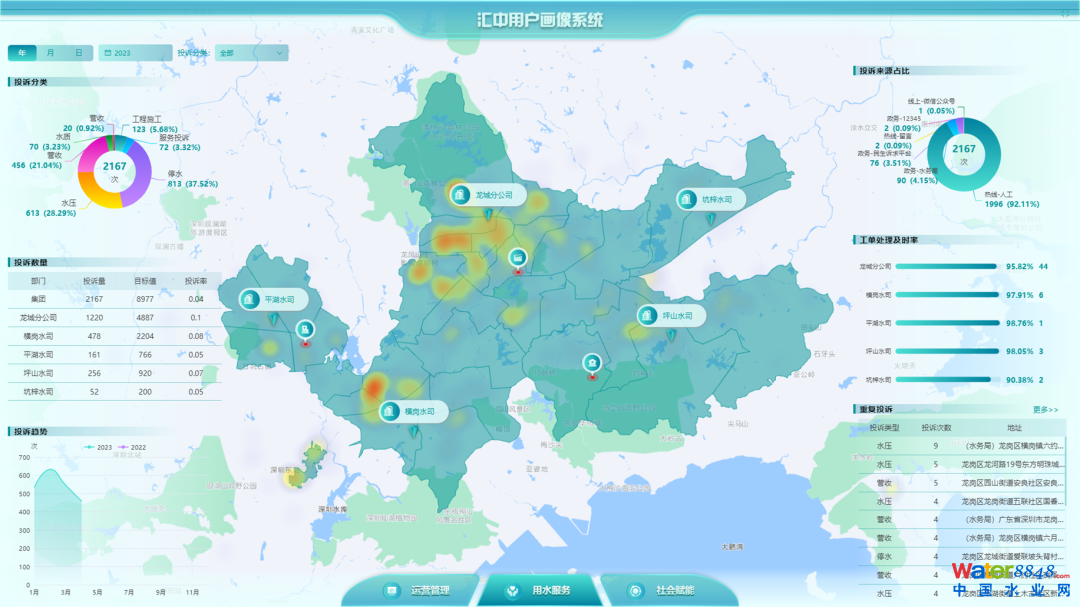Image resolution: width=1080 pixels, height=607 pixels.
Task: Open the 2023 year picker
Action: (135, 53)
